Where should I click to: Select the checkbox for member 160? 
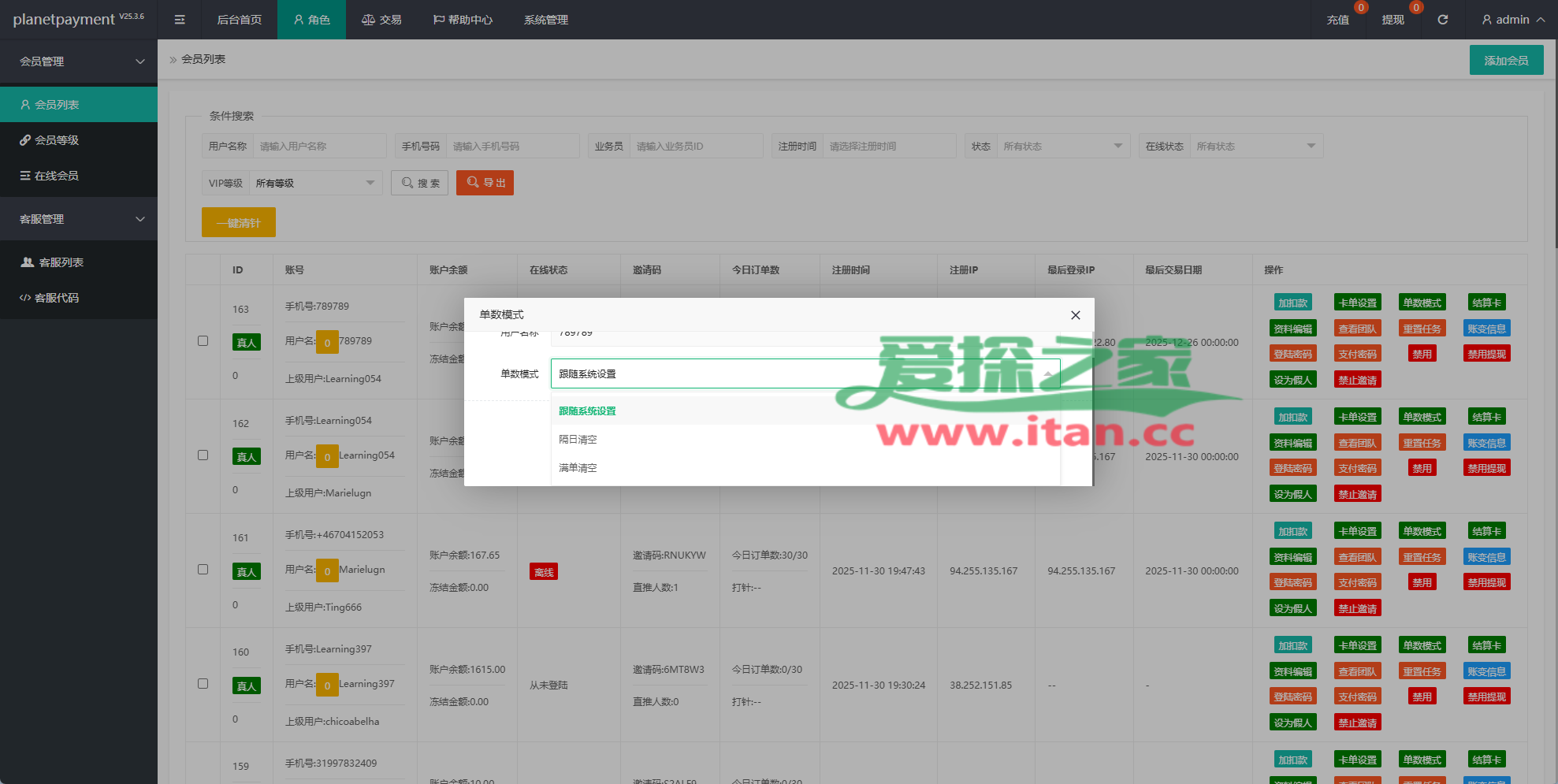[203, 684]
